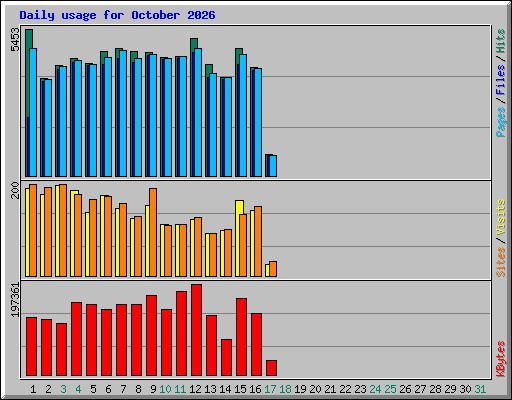Click day number 13 on the axis
This screenshot has height=400, width=512.
point(210,389)
